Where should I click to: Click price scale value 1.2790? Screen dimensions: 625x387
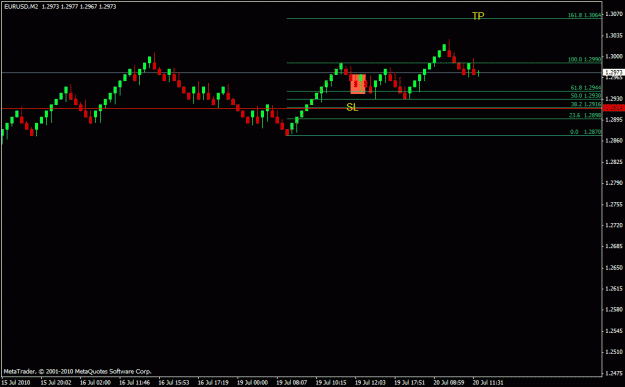614,183
